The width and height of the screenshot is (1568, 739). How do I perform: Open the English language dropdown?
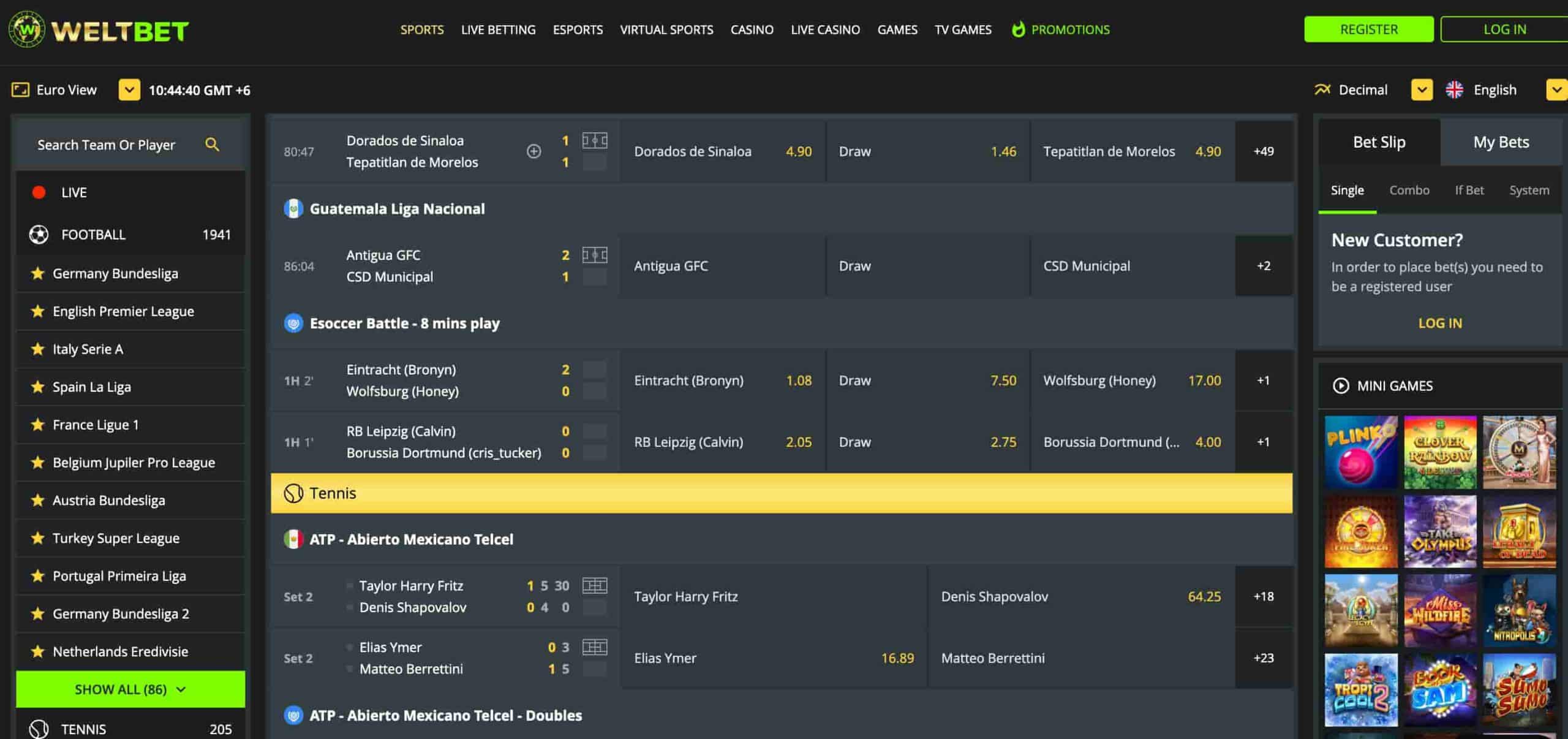tap(1556, 89)
